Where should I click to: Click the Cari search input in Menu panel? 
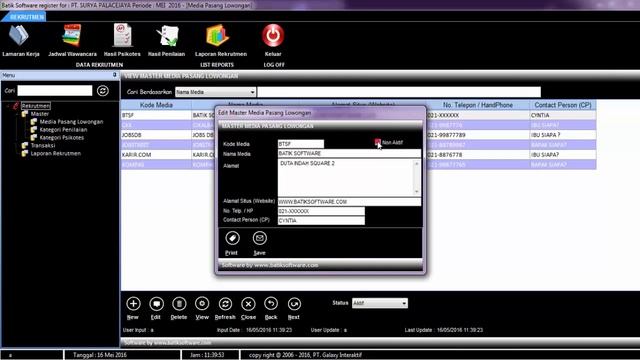(55, 91)
